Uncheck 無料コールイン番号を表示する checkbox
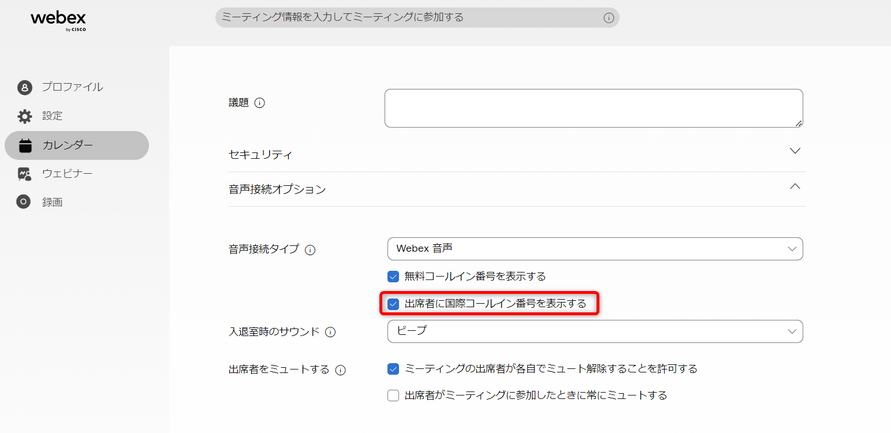This screenshot has width=891, height=433. coord(393,277)
